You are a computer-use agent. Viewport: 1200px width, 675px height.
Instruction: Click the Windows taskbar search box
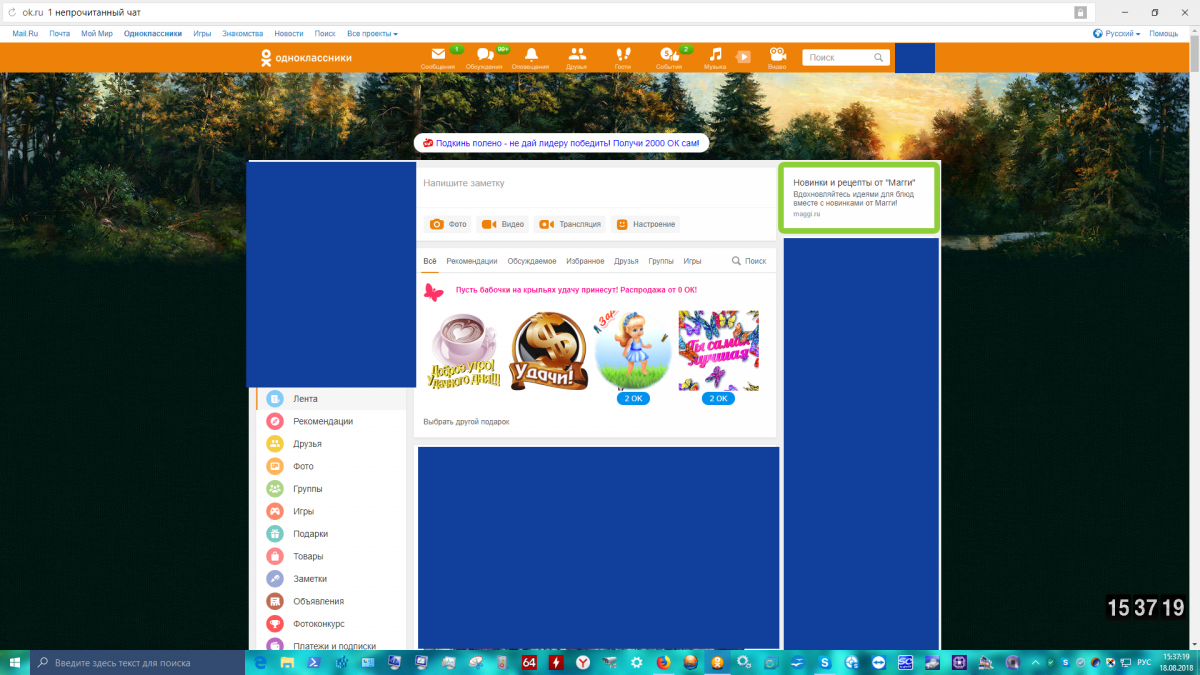coord(138,663)
